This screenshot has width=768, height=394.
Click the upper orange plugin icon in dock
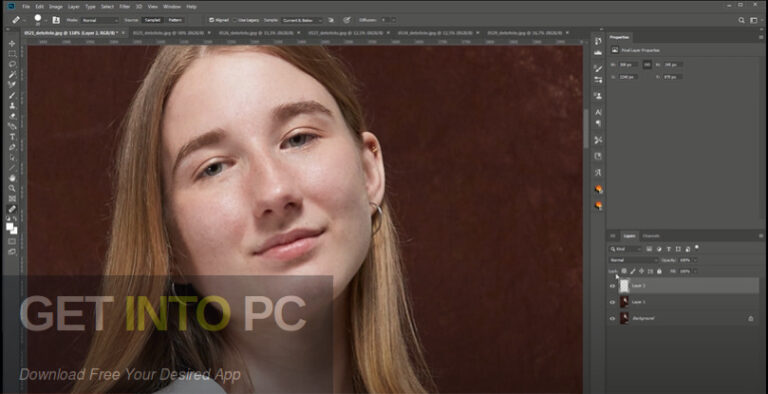point(598,189)
